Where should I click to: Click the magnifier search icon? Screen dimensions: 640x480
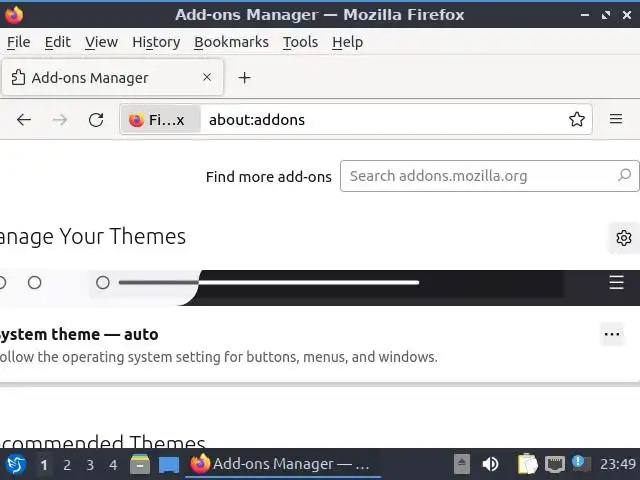click(624, 176)
